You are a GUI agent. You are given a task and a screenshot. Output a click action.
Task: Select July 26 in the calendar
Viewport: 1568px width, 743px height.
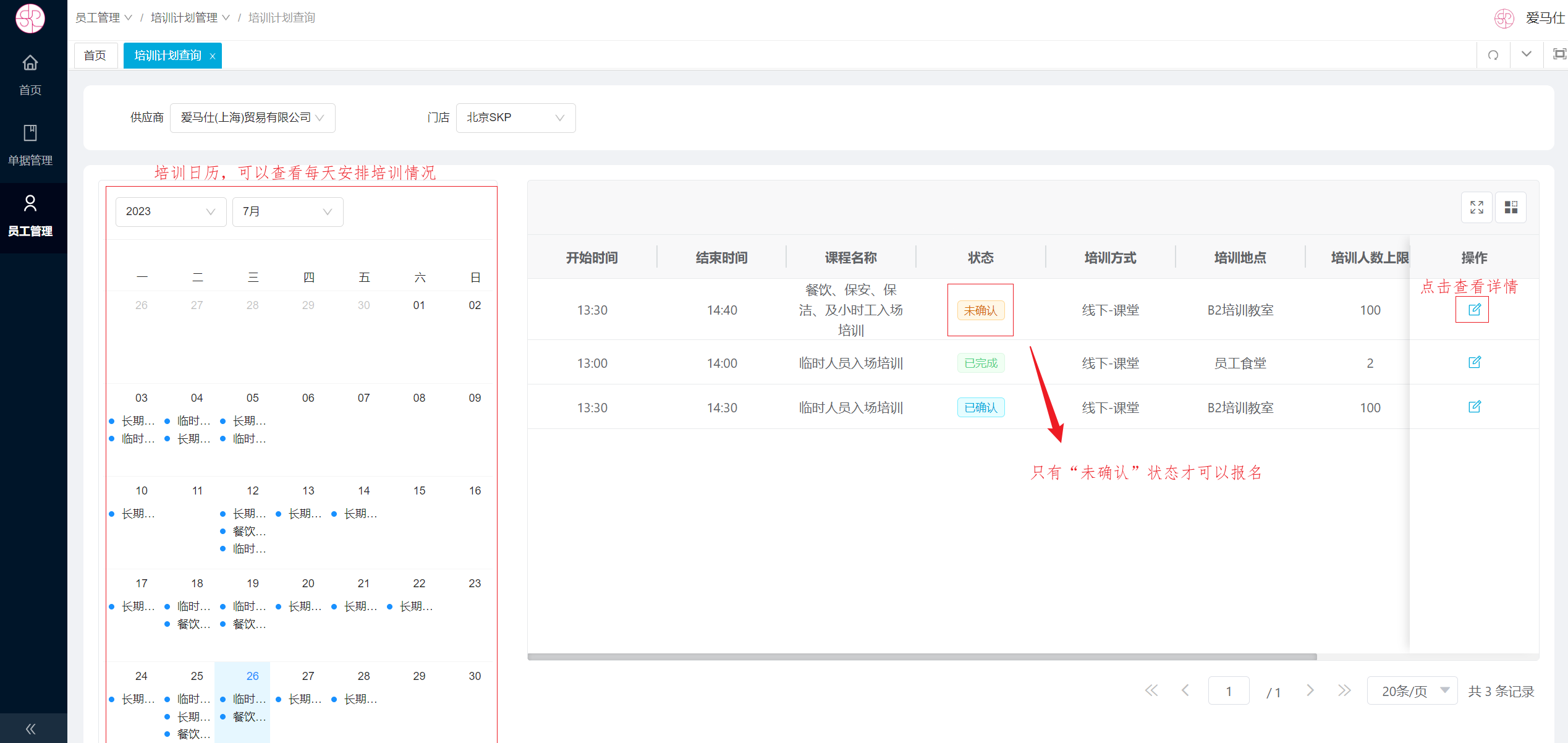pos(252,676)
